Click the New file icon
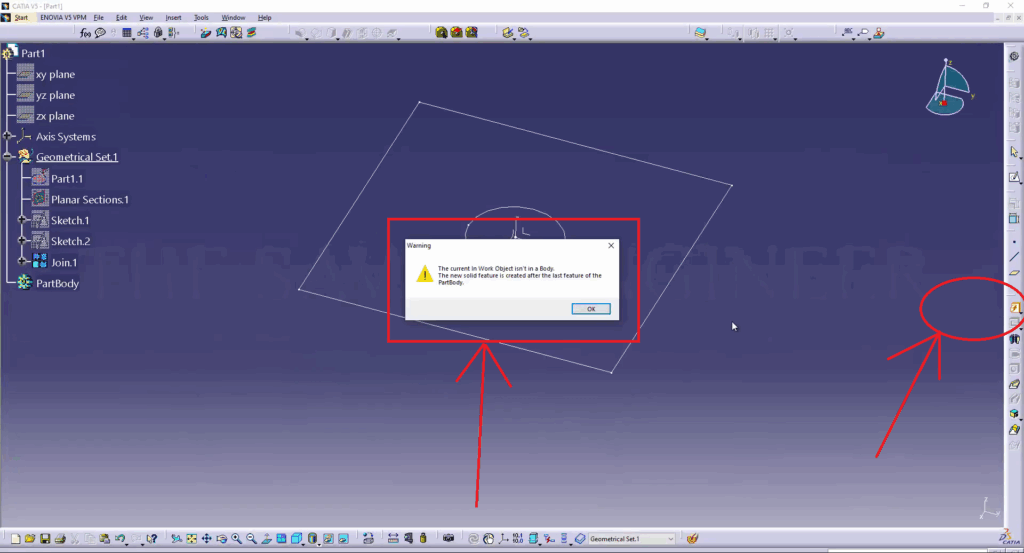 (15, 539)
